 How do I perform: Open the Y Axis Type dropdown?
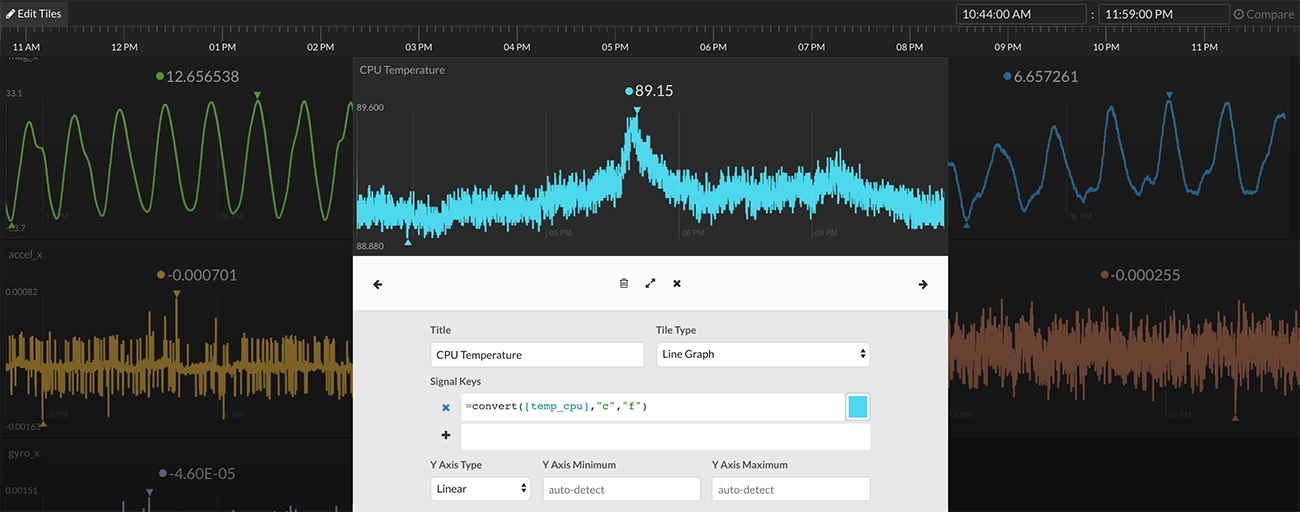[x=480, y=489]
